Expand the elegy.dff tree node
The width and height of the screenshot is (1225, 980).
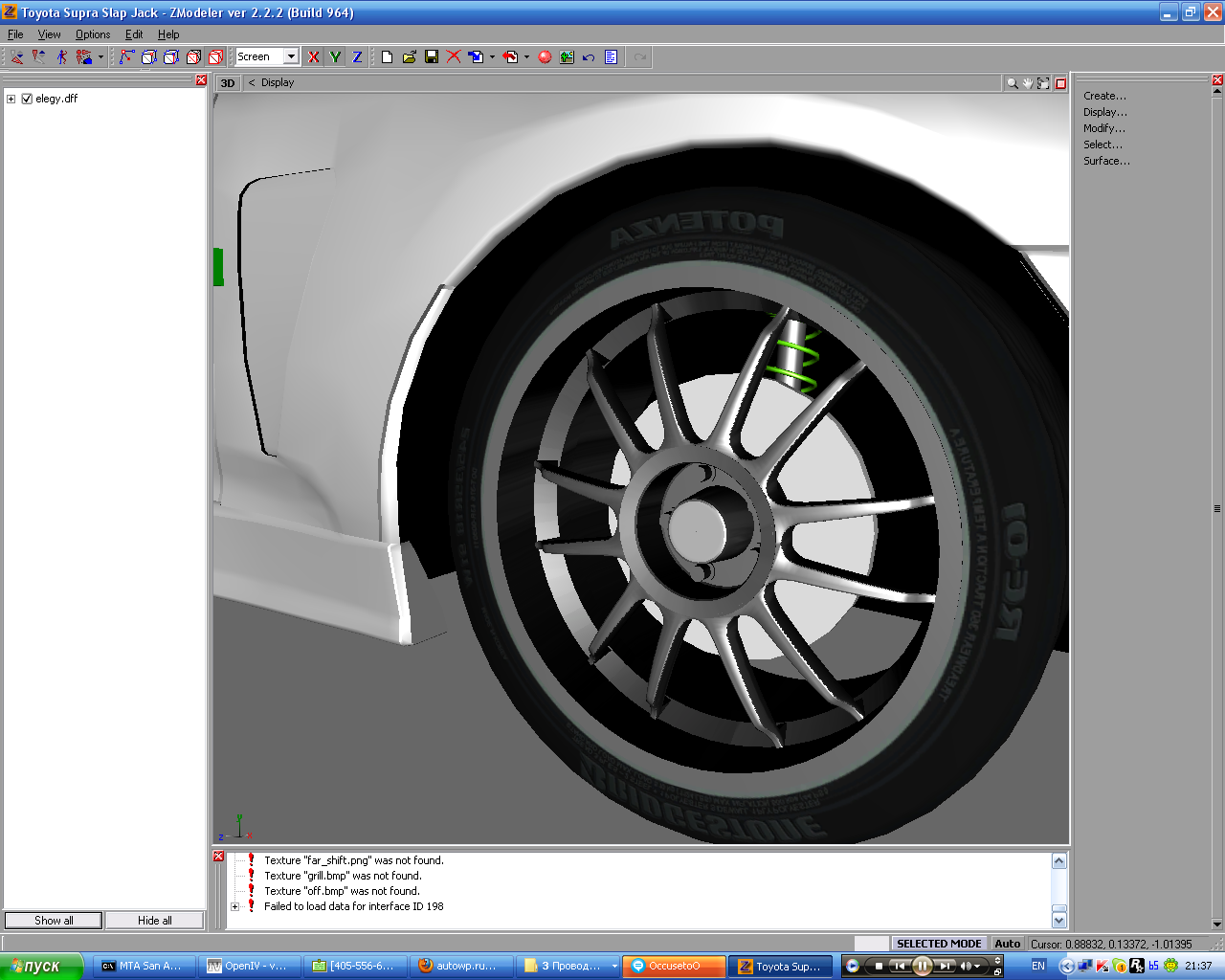click(11, 99)
